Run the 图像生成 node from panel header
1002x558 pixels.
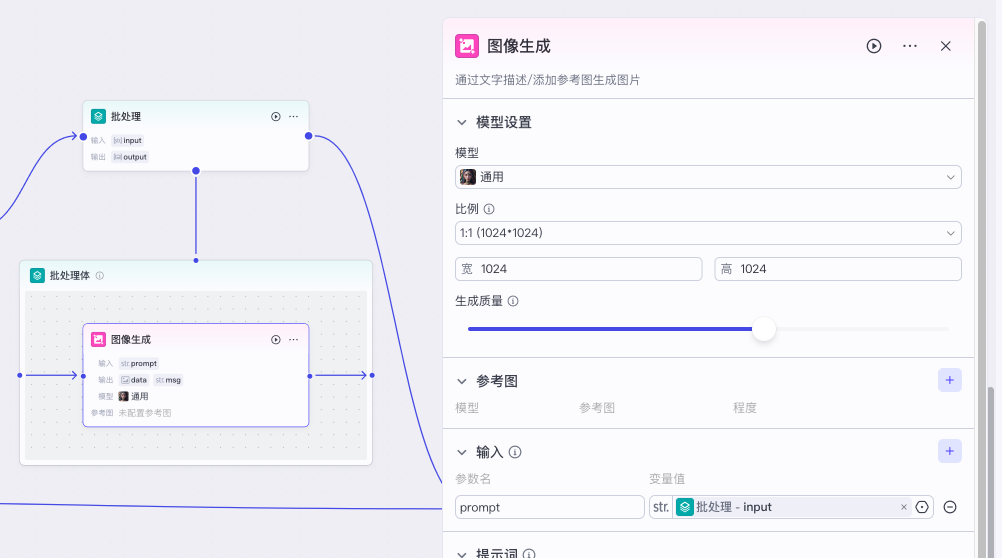click(874, 46)
